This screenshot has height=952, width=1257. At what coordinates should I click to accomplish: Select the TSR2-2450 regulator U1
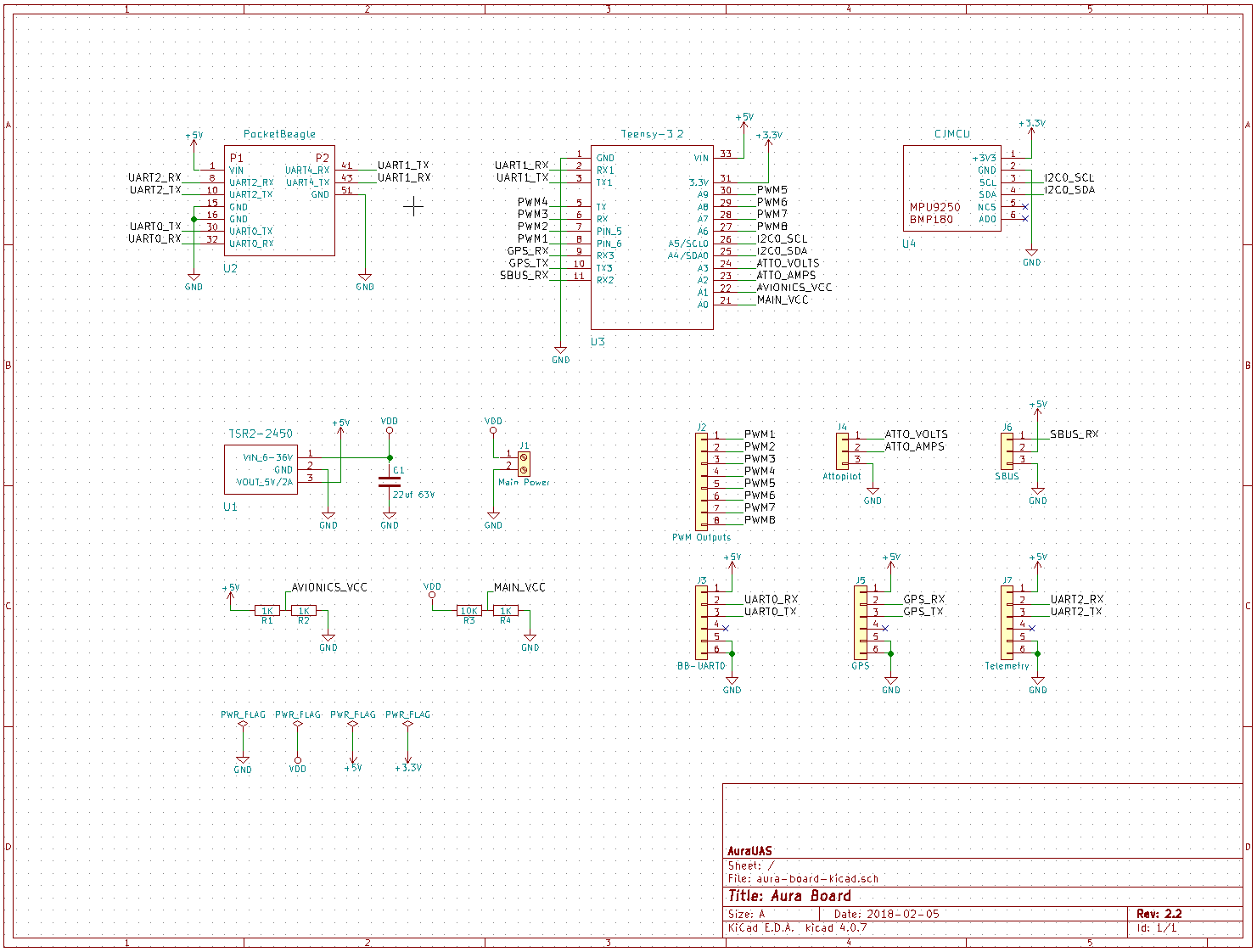261,469
